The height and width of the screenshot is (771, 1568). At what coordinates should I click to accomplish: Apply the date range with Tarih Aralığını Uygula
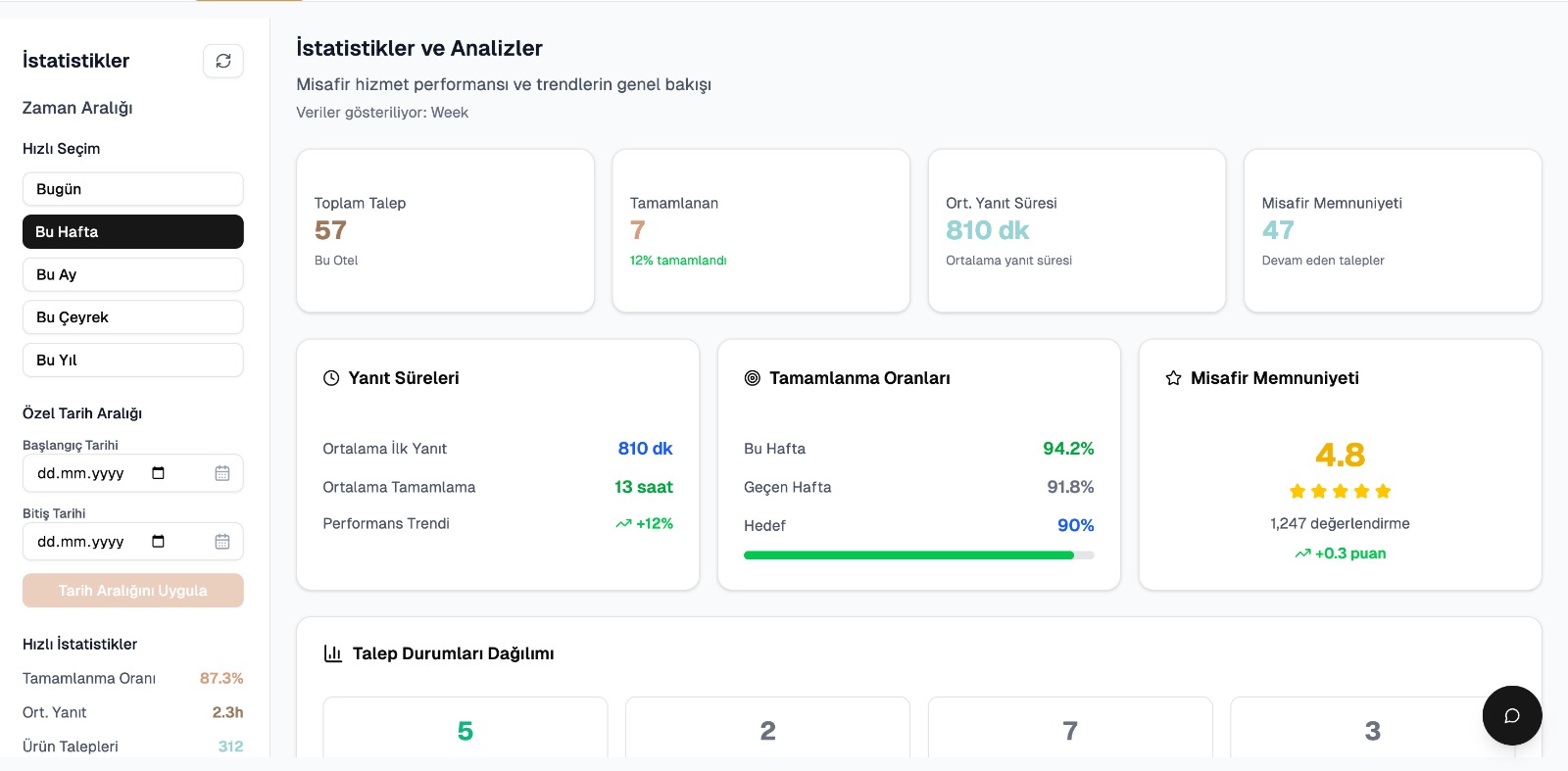click(x=133, y=591)
